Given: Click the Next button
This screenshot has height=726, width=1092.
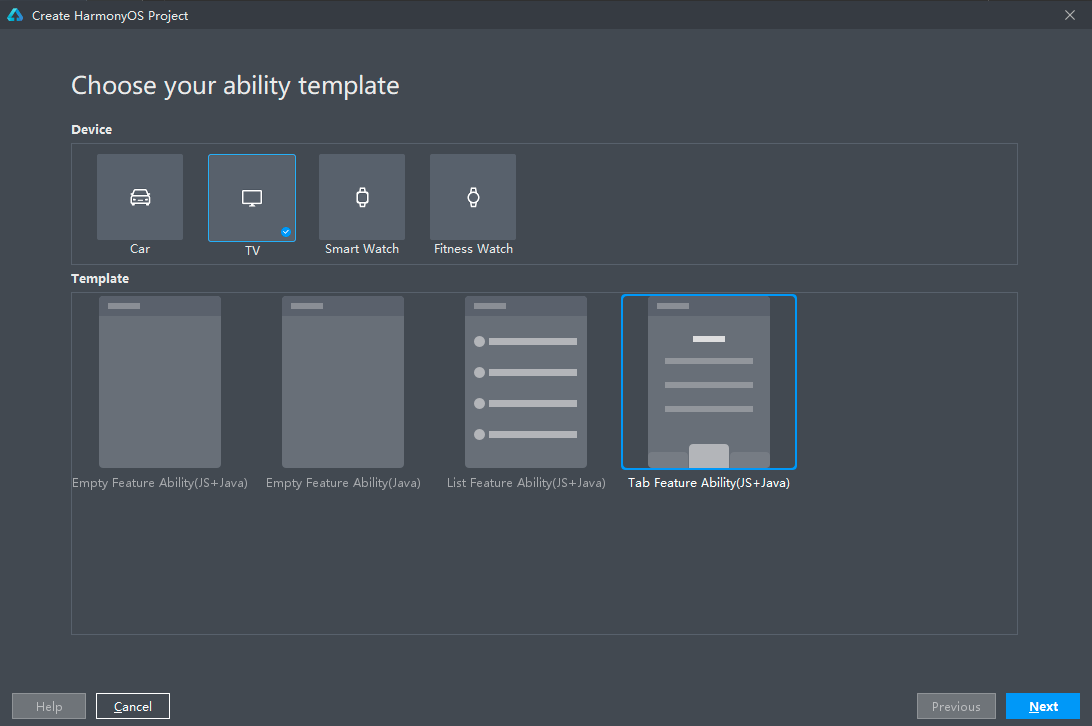Looking at the screenshot, I should coord(1043,706).
